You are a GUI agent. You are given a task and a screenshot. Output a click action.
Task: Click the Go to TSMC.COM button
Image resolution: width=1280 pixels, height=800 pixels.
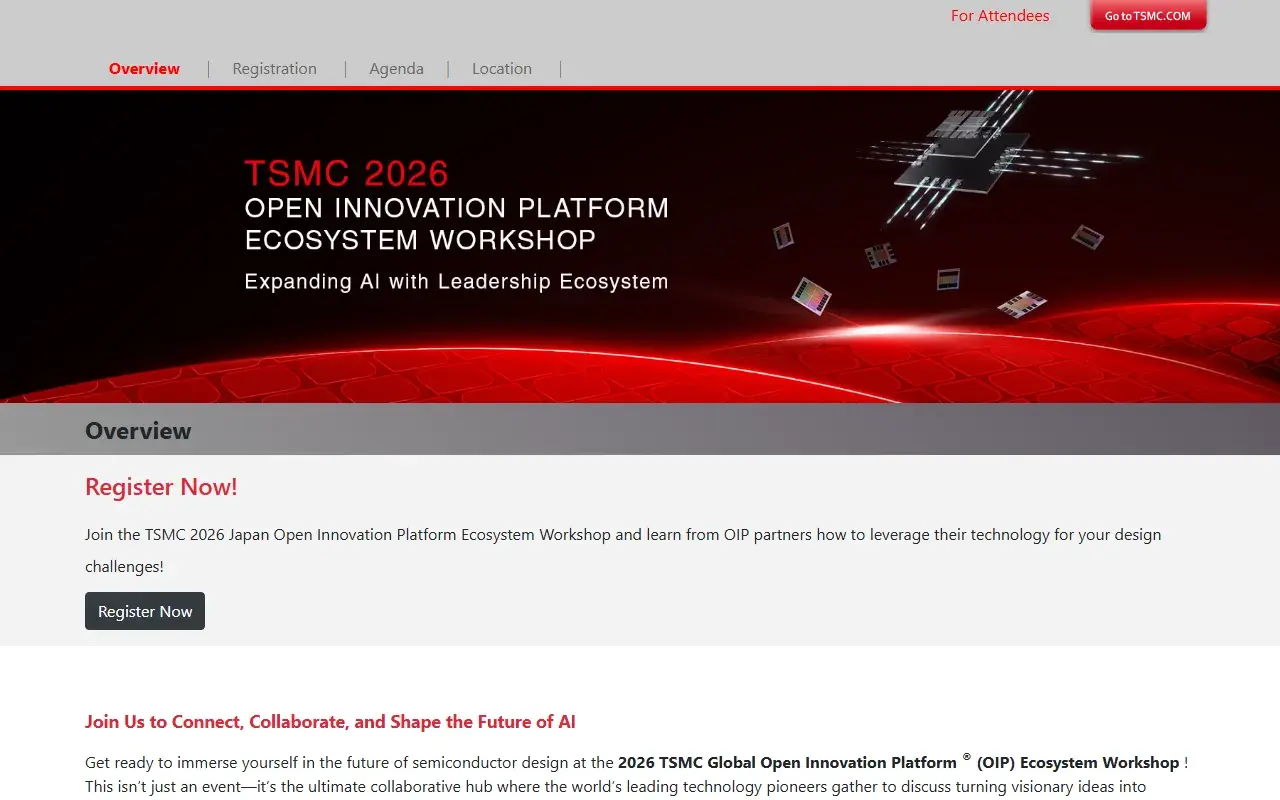click(1148, 16)
